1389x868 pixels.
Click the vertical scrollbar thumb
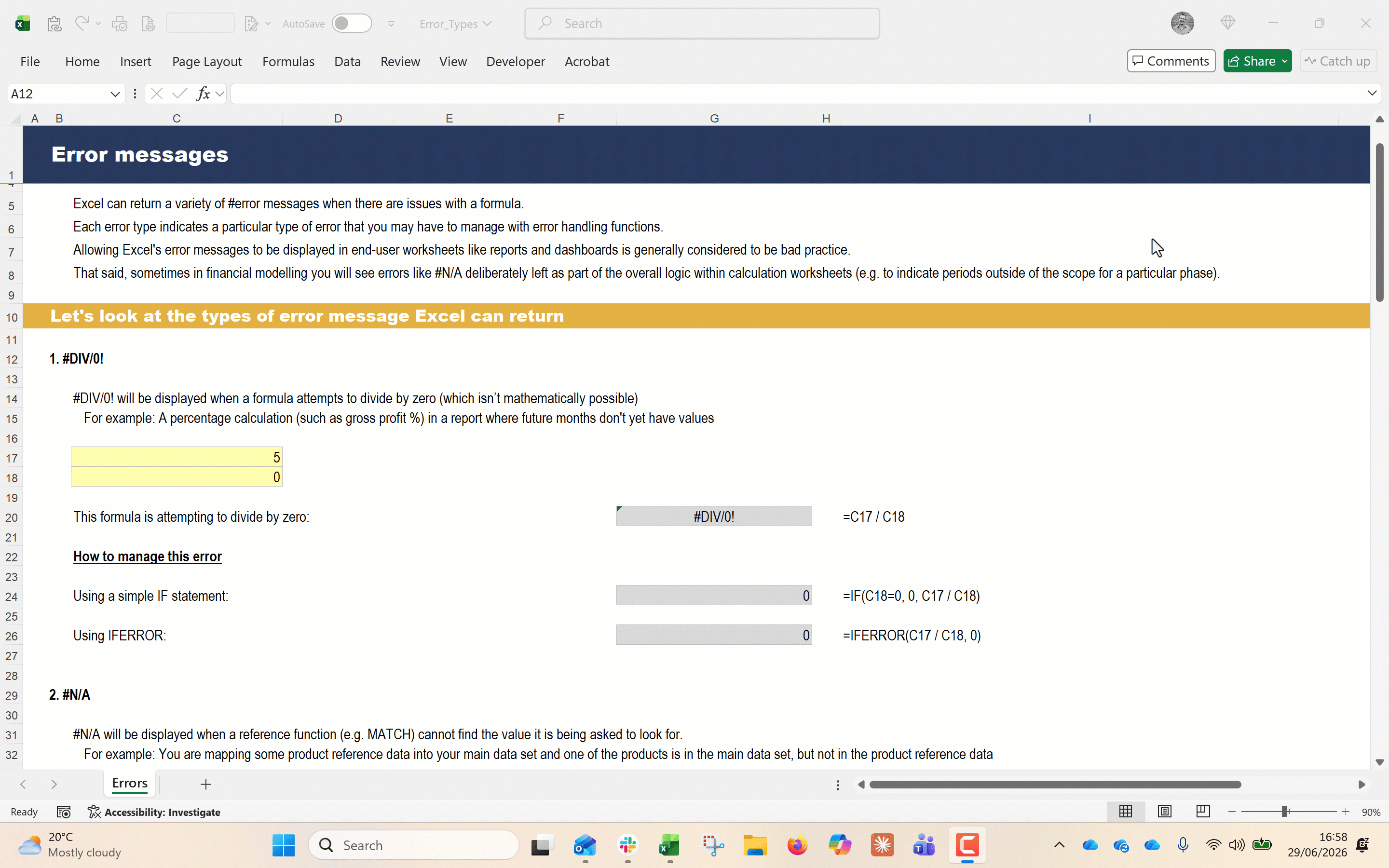1380,222
